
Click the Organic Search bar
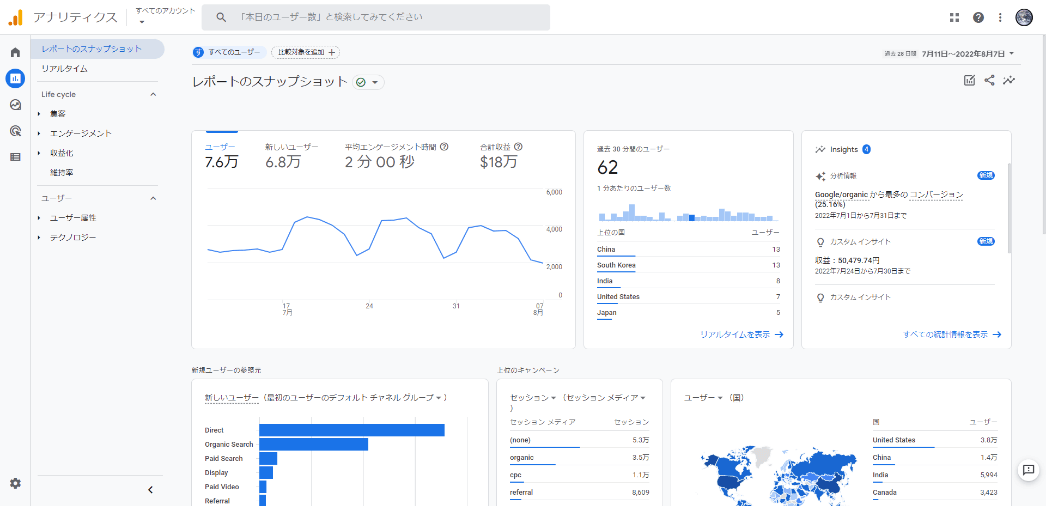[314, 444]
